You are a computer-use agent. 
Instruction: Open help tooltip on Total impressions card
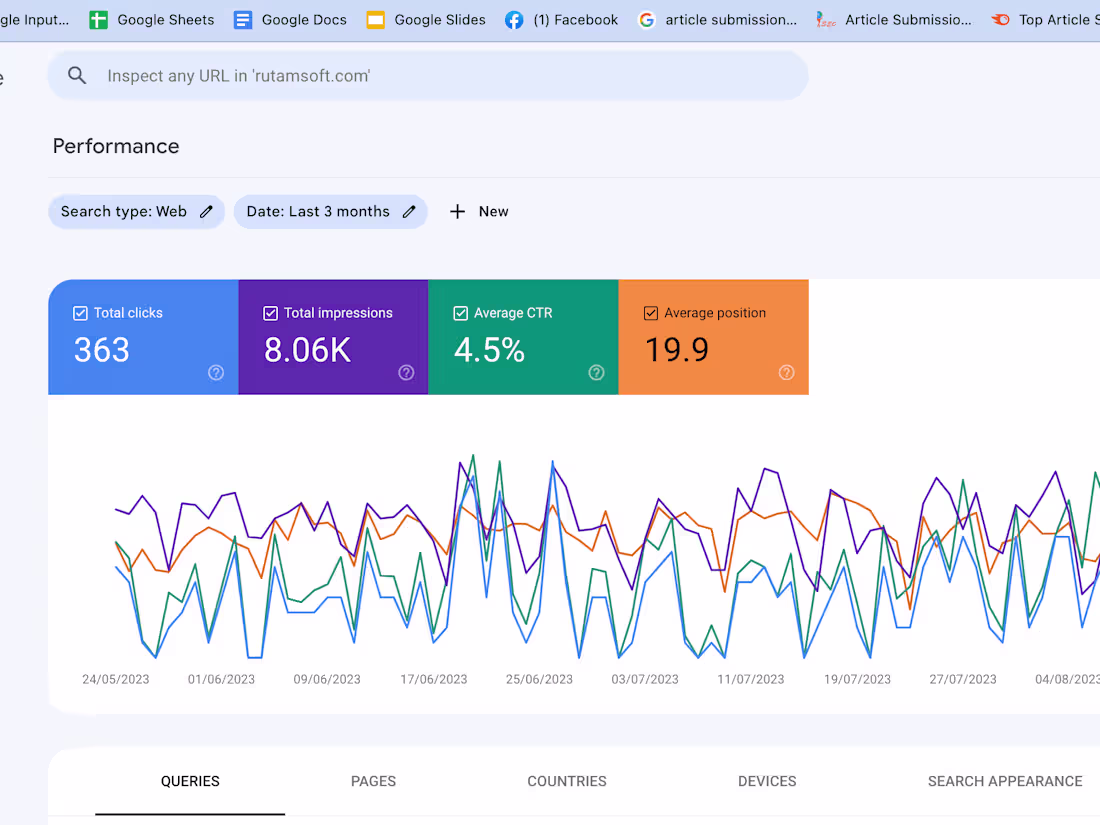pyautogui.click(x=406, y=372)
